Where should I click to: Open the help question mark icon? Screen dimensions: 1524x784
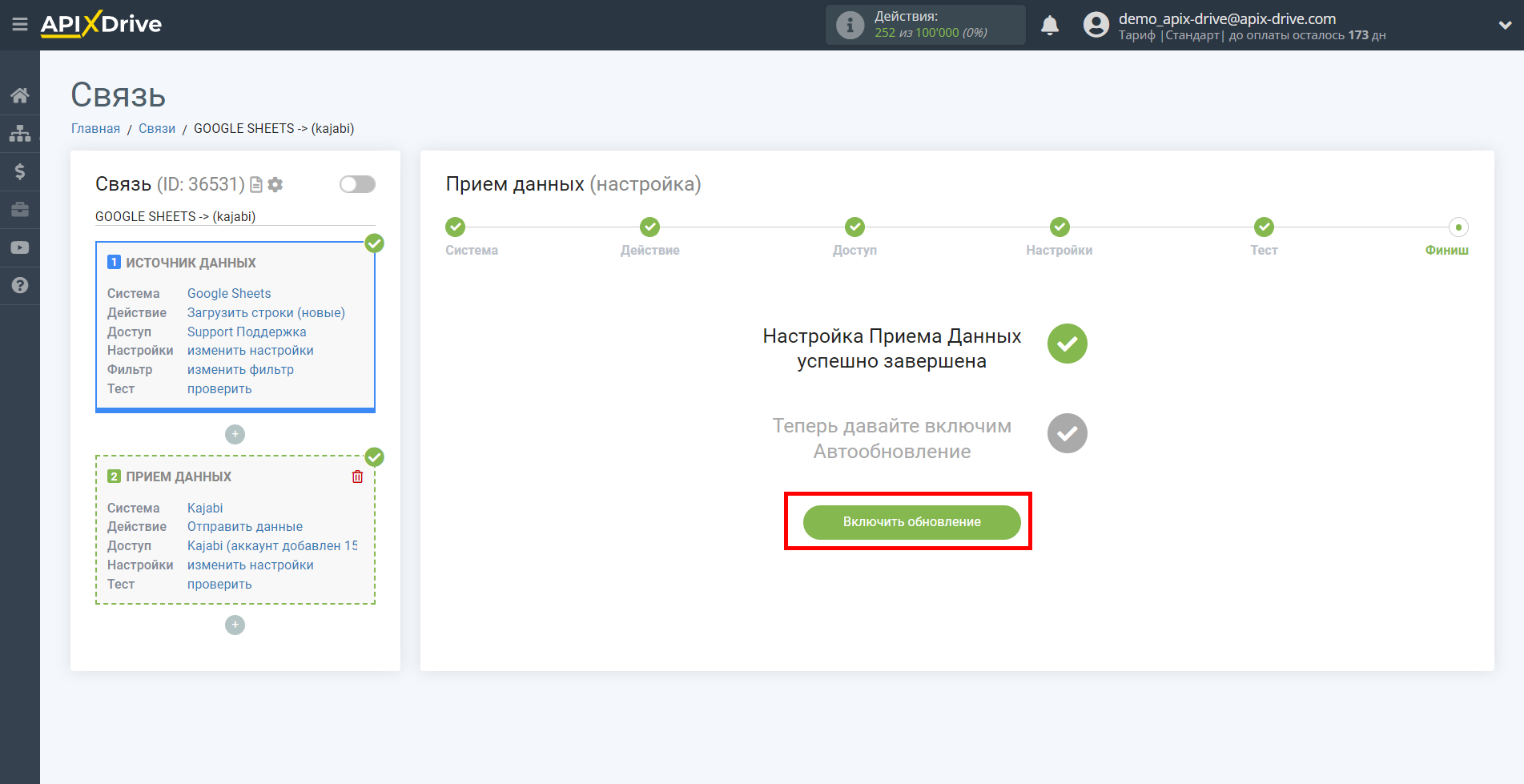(x=20, y=285)
